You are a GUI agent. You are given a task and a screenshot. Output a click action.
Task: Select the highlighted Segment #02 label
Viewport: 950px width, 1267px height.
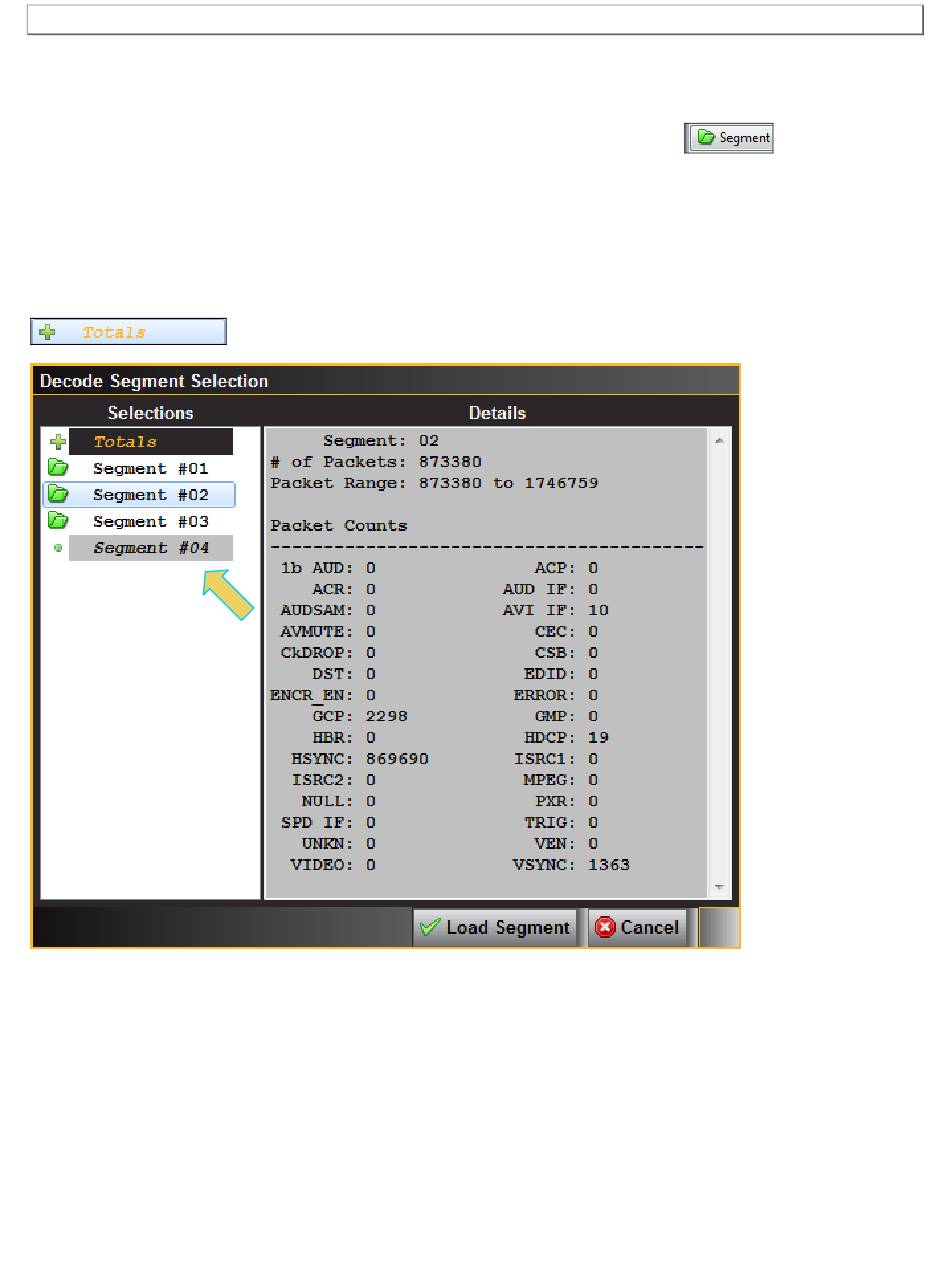coord(150,495)
